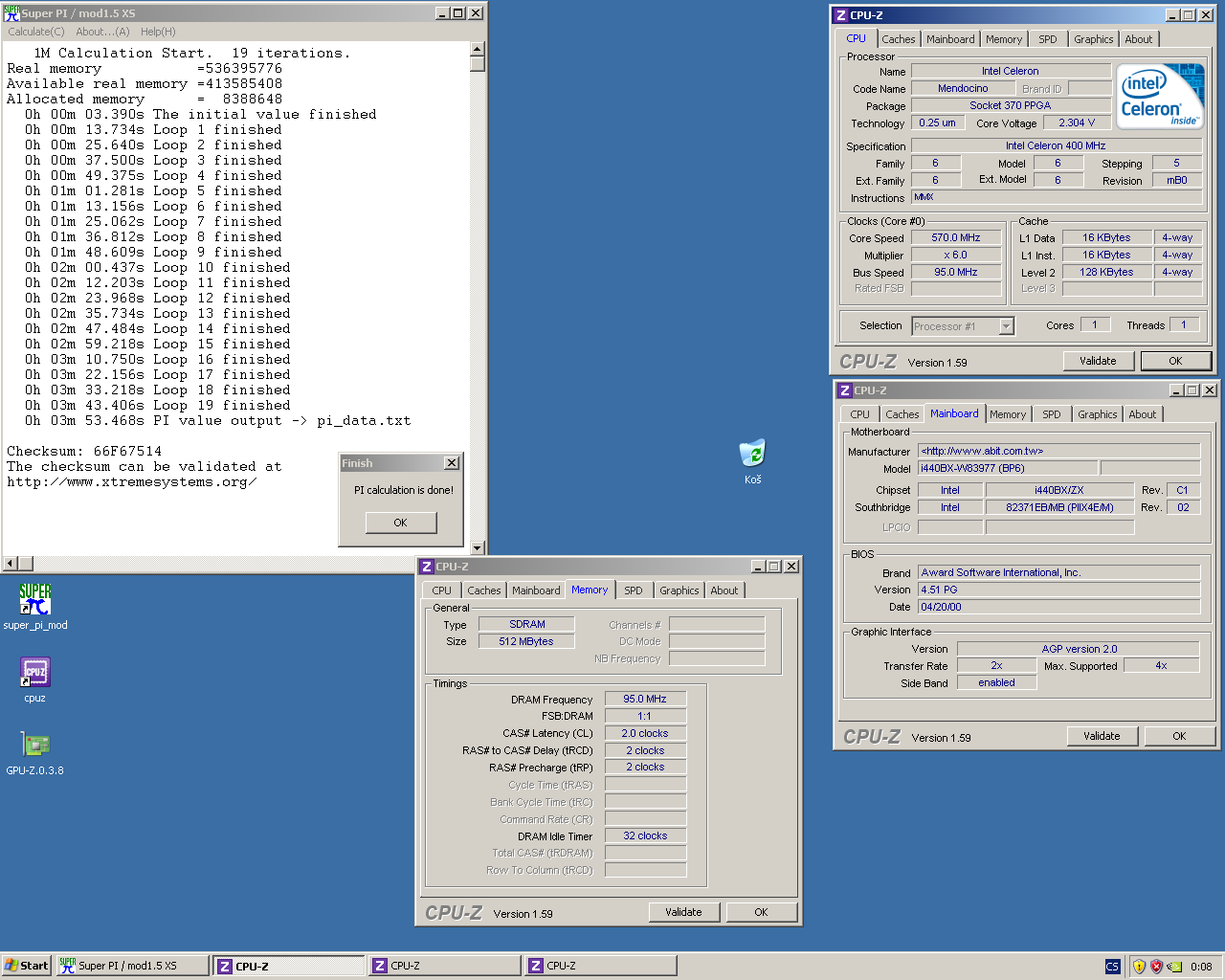Select SPD tab in Mainboard CPU-Z window
This screenshot has width=1225, height=980.
point(1052,414)
